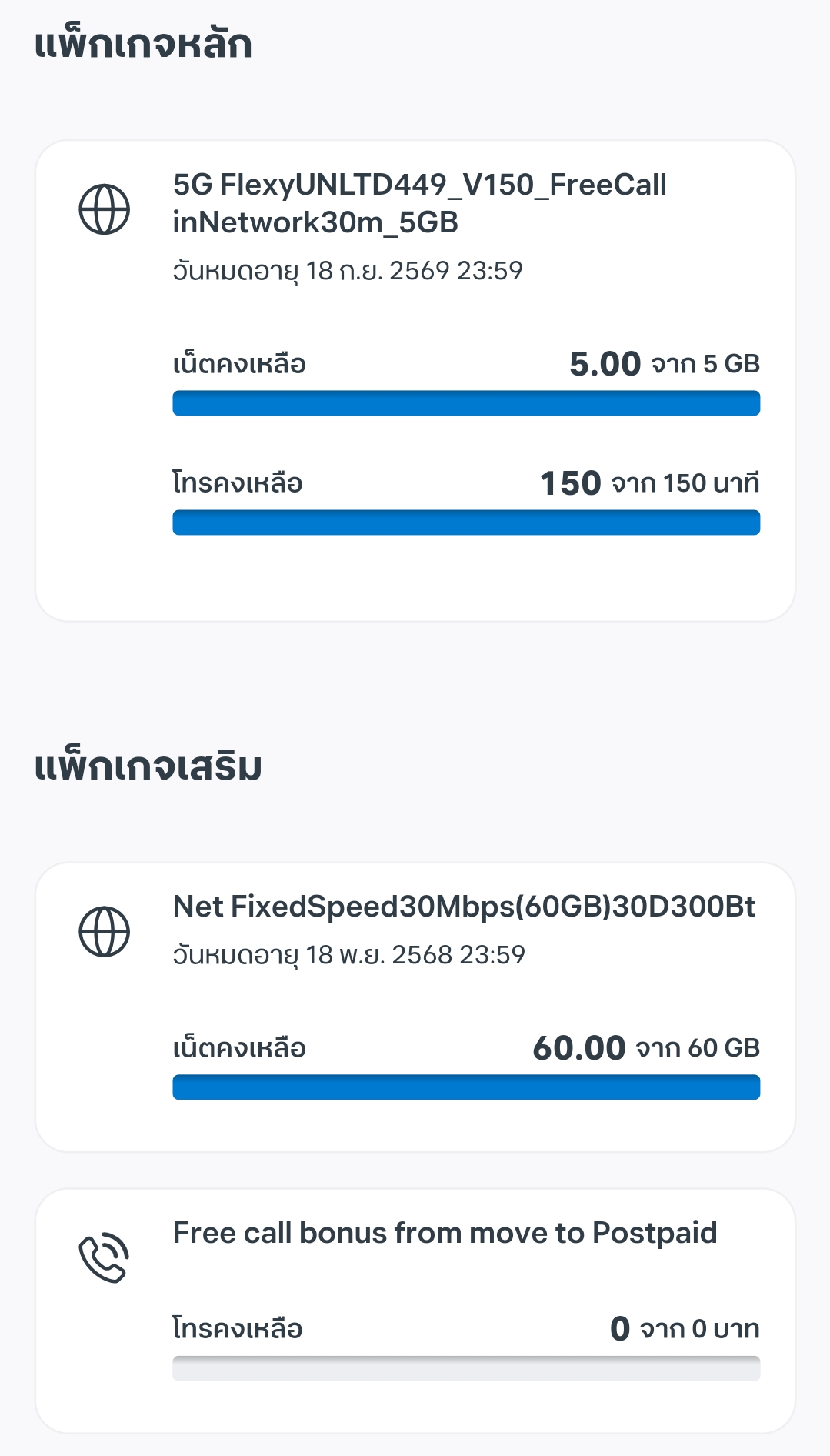
Task: Select the 60.00 จาก 60 GB remaining value
Action: pos(645,1048)
